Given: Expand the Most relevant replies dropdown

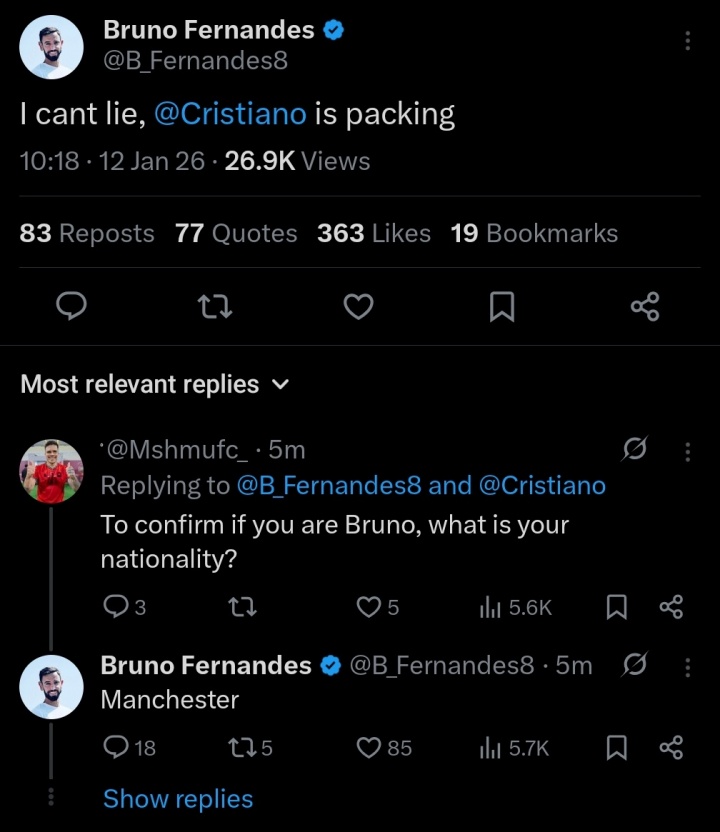Looking at the screenshot, I should (281, 385).
